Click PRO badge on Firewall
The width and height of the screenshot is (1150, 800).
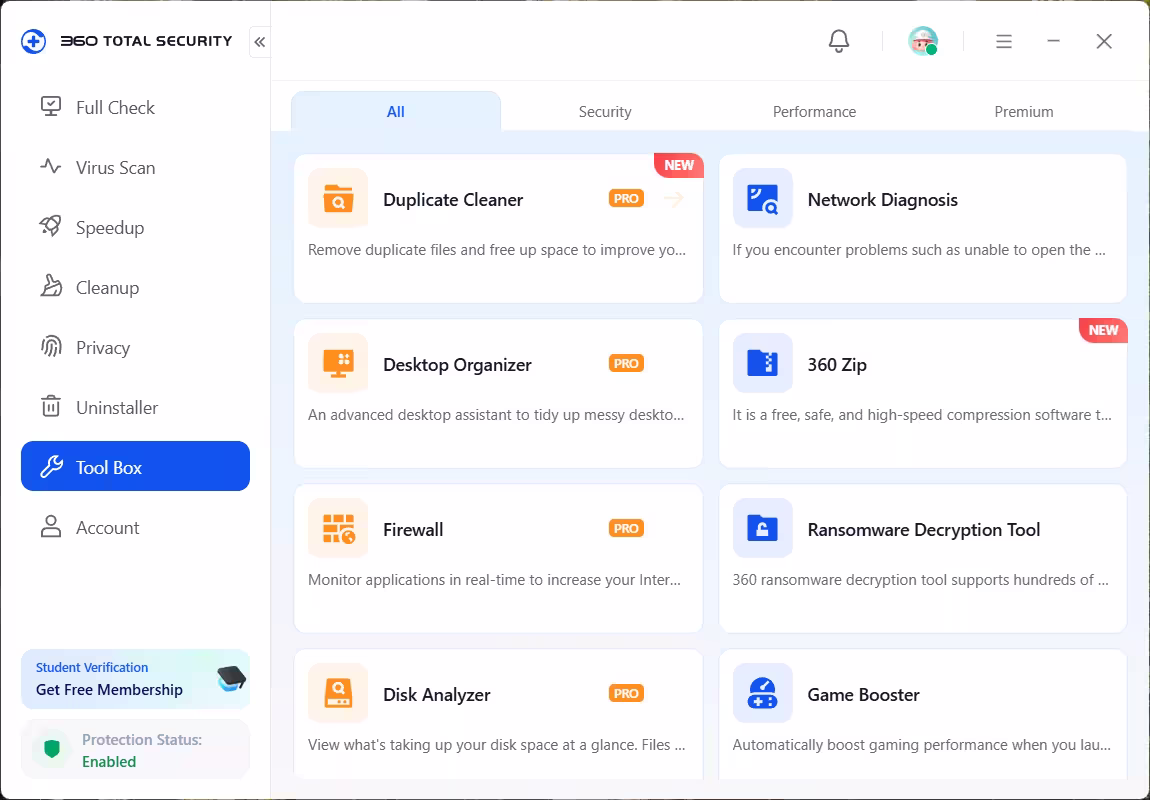pyautogui.click(x=626, y=529)
